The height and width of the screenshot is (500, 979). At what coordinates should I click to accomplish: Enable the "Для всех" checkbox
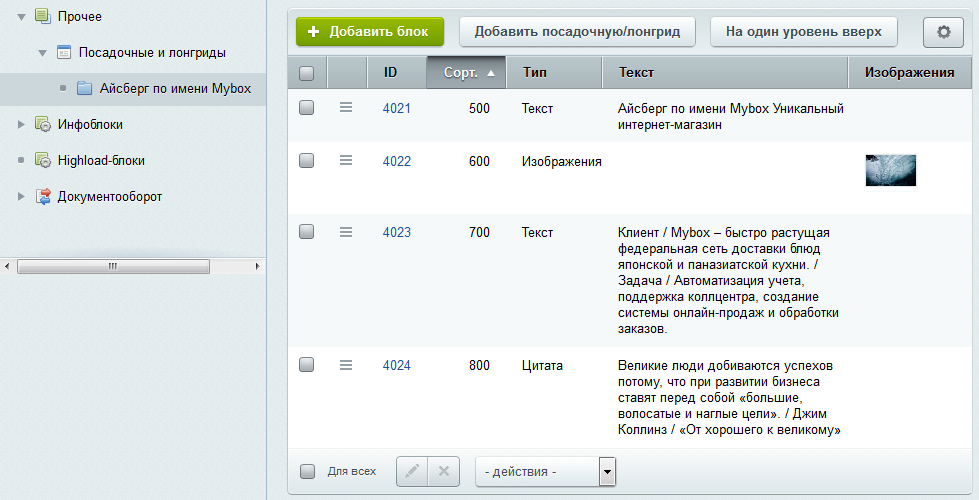[x=307, y=471]
